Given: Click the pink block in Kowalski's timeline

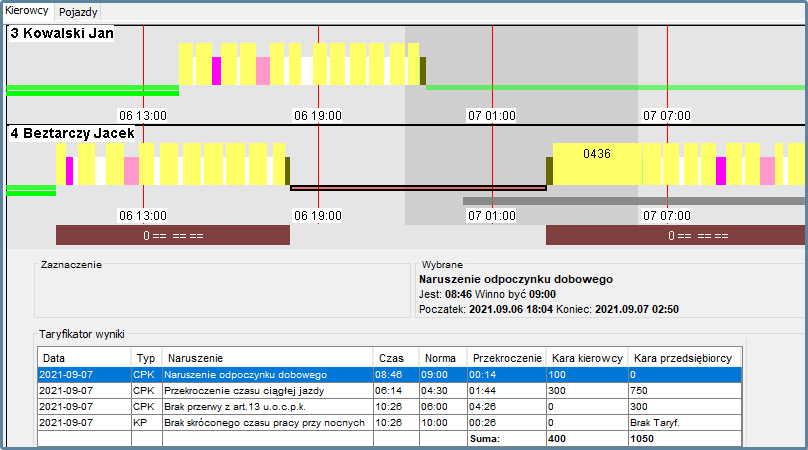Looking at the screenshot, I should click(x=263, y=71).
